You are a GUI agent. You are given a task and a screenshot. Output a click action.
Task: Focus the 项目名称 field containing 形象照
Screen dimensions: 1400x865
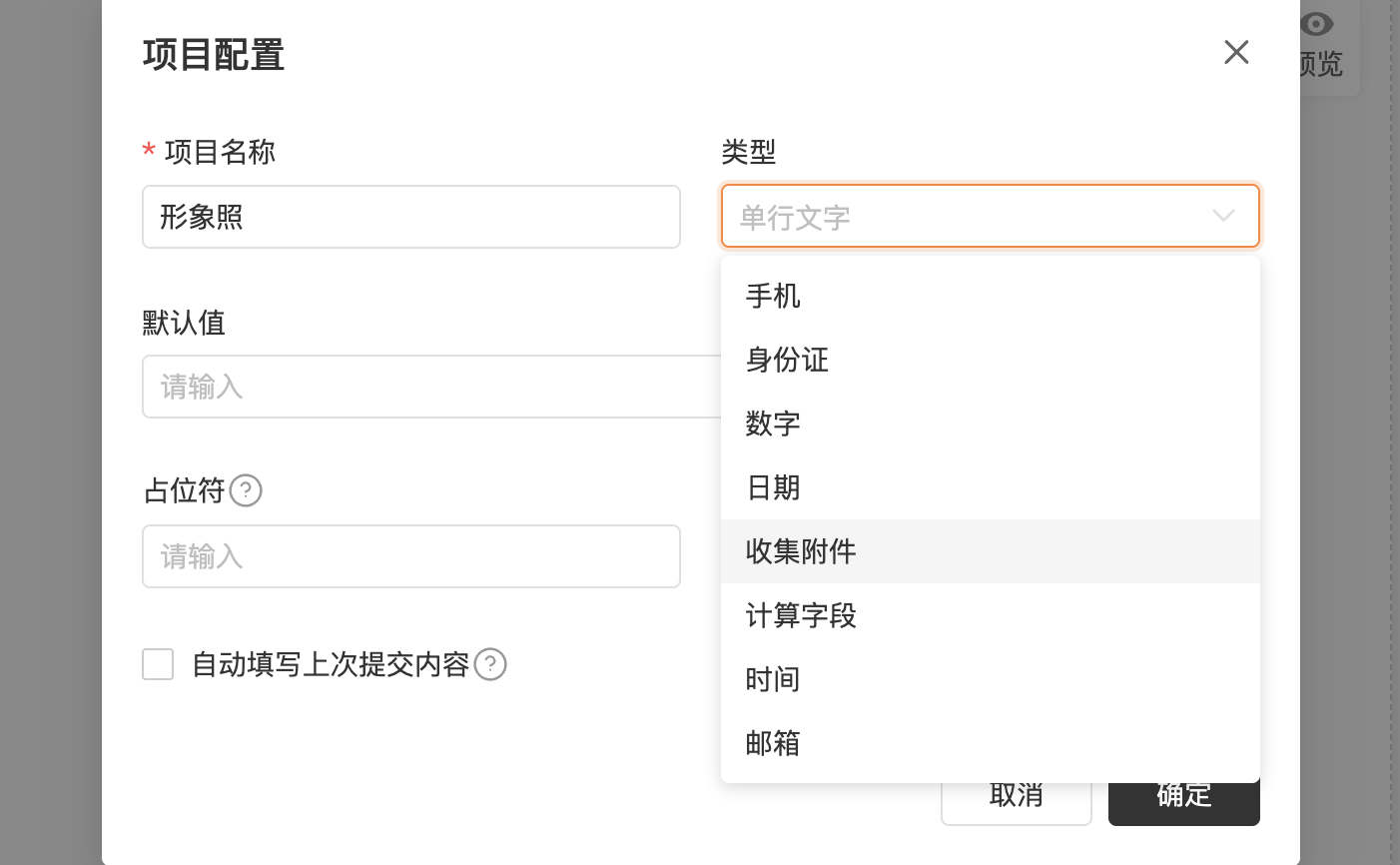pos(411,217)
